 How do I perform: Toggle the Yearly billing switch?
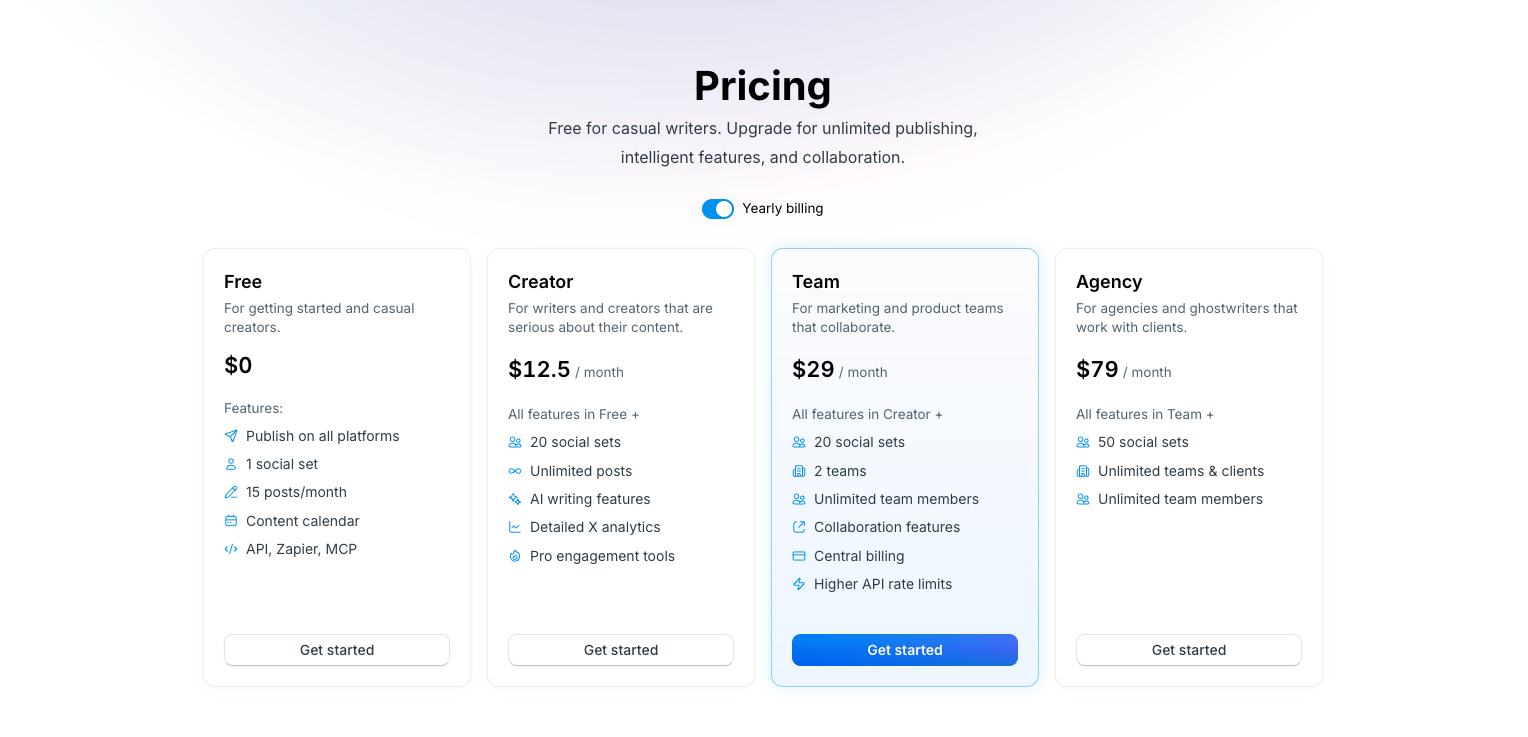click(x=717, y=208)
